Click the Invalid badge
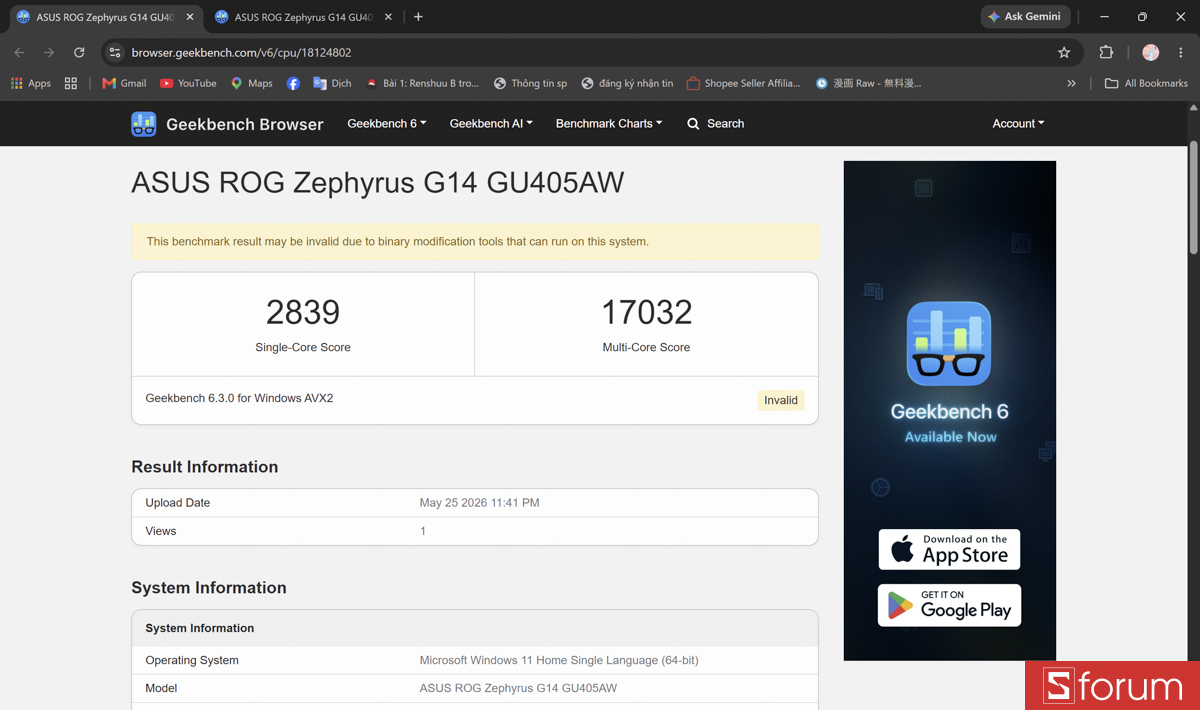Image resolution: width=1200 pixels, height=710 pixels. (781, 400)
